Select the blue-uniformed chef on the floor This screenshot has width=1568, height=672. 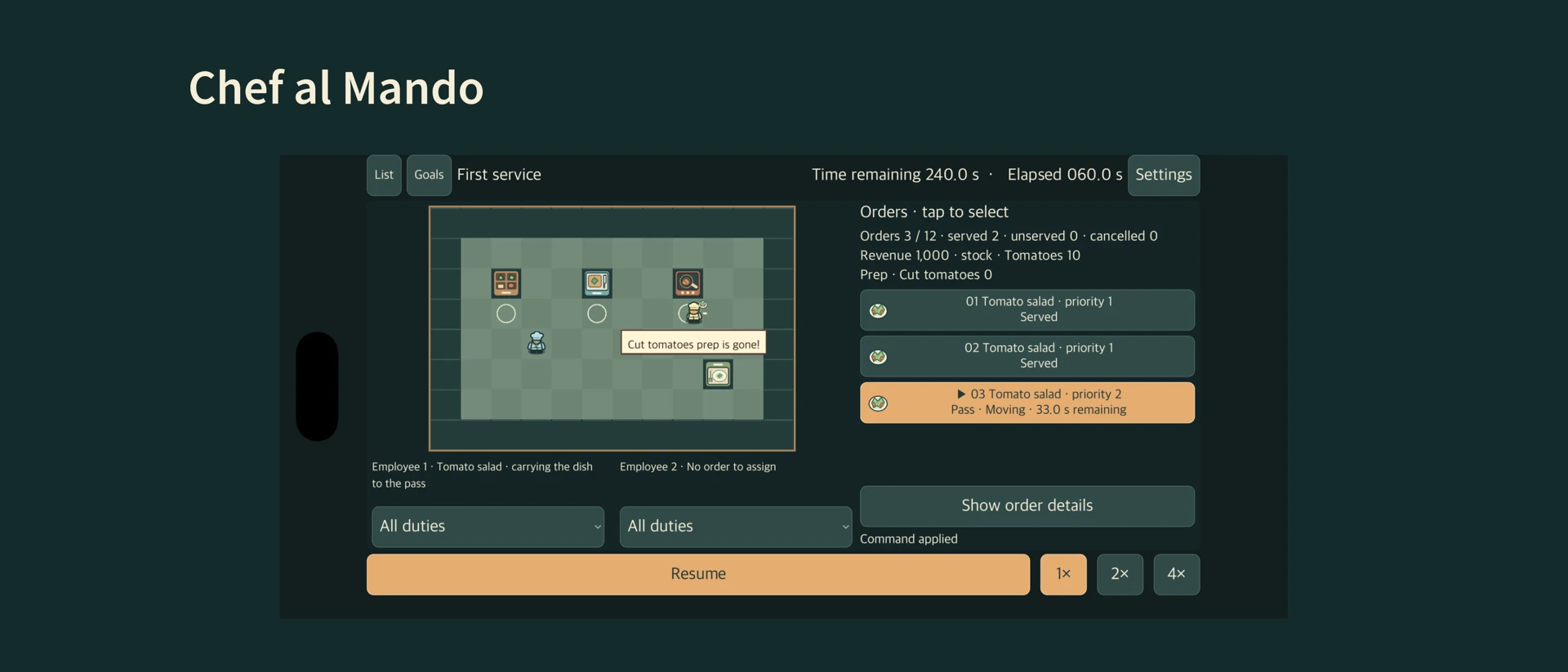(537, 342)
